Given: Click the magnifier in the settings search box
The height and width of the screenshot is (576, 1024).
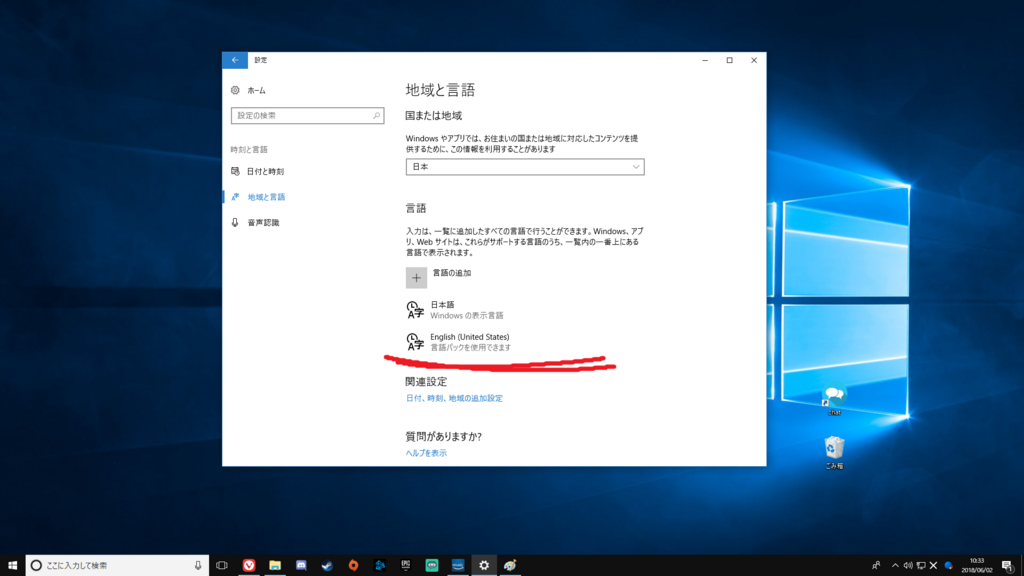Looking at the screenshot, I should (x=376, y=116).
